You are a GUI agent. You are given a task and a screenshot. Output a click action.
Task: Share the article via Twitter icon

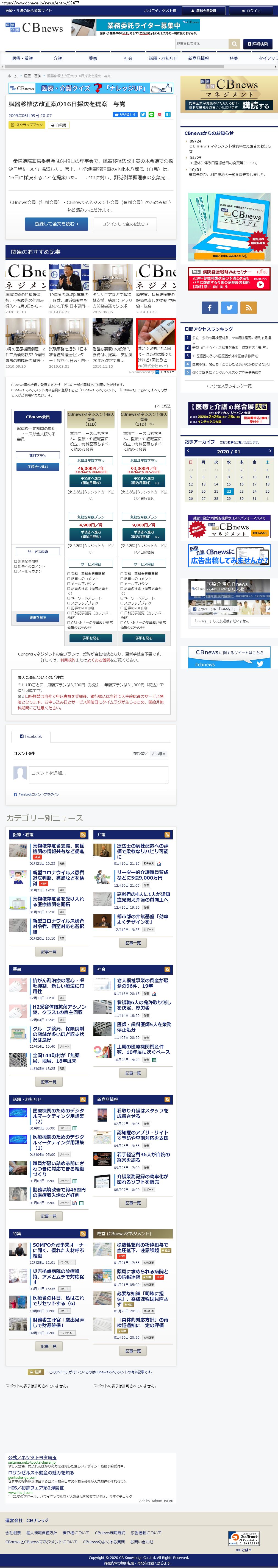[x=143, y=115]
